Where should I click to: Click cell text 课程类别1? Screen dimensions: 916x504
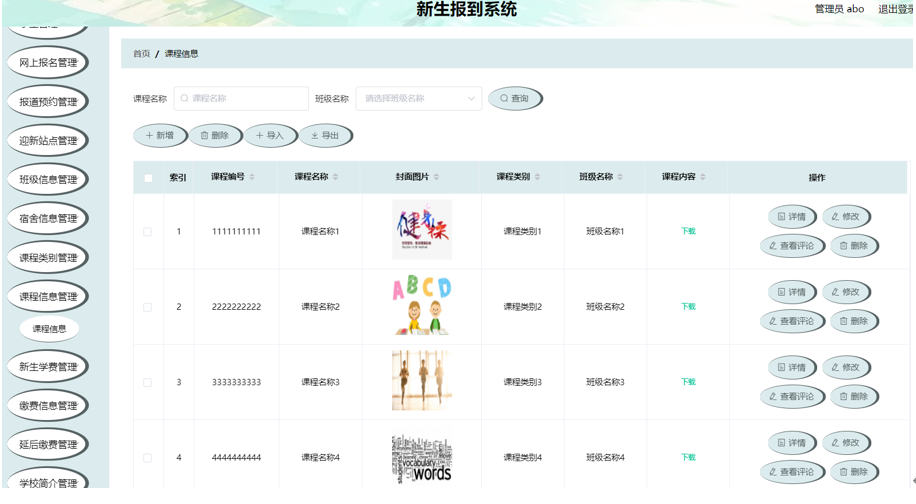(x=522, y=231)
